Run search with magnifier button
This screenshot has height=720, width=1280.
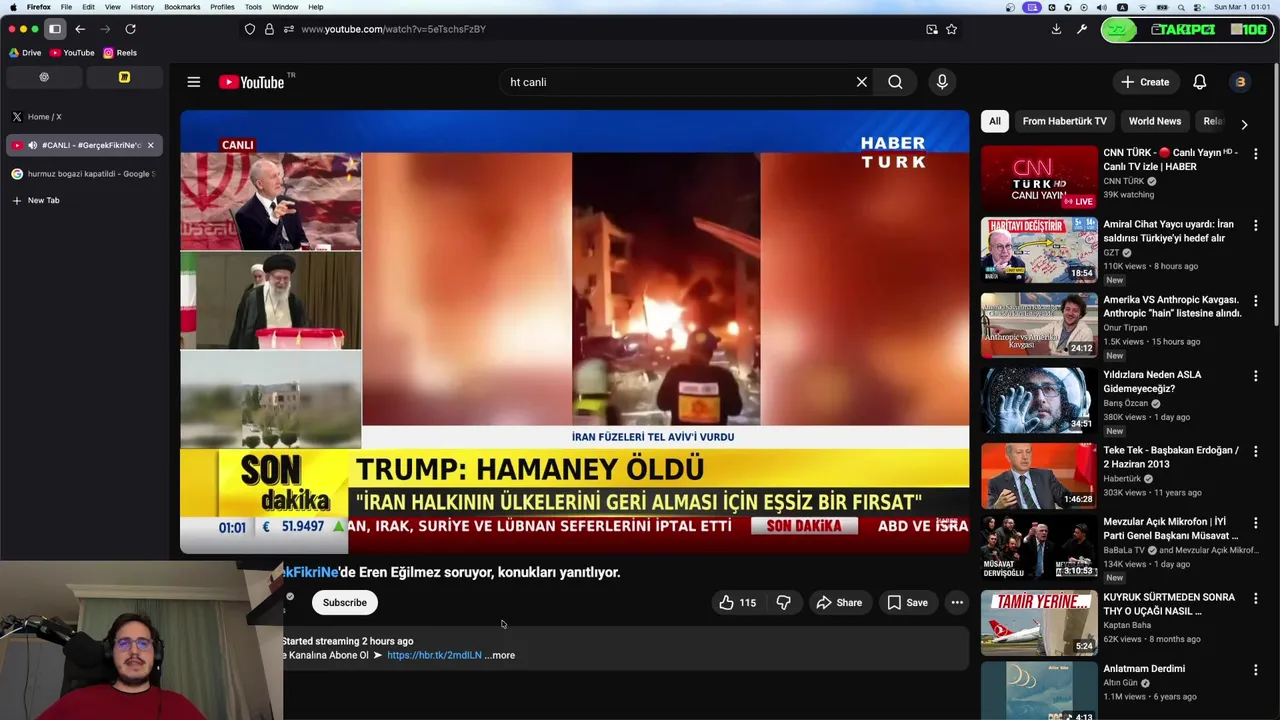pyautogui.click(x=895, y=82)
